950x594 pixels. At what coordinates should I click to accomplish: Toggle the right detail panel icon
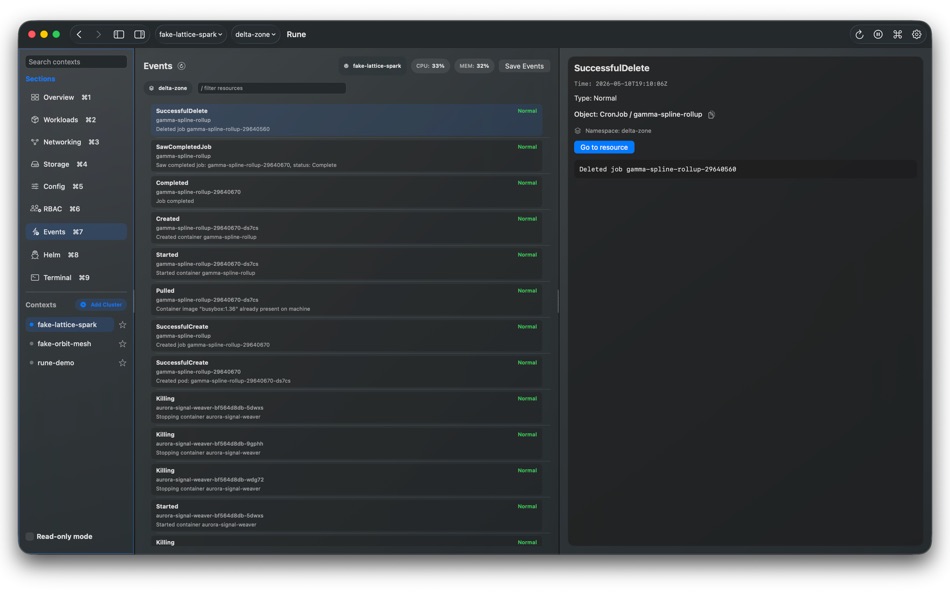point(139,35)
